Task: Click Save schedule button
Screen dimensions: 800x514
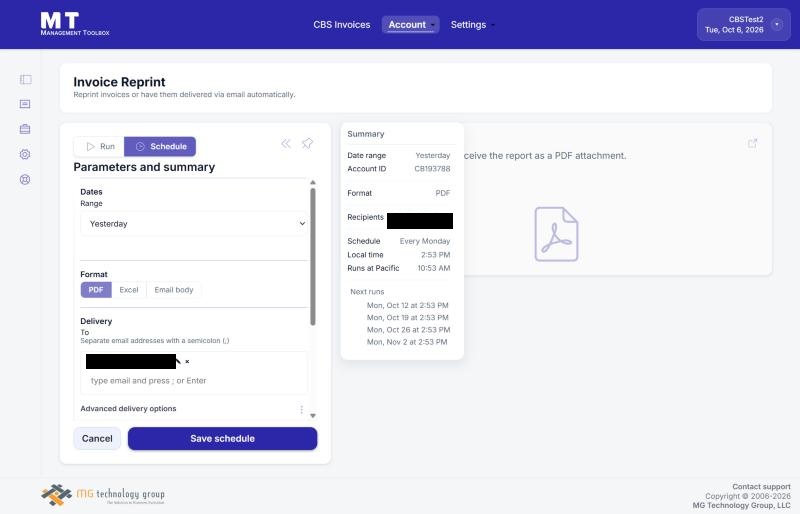Action: point(222,438)
